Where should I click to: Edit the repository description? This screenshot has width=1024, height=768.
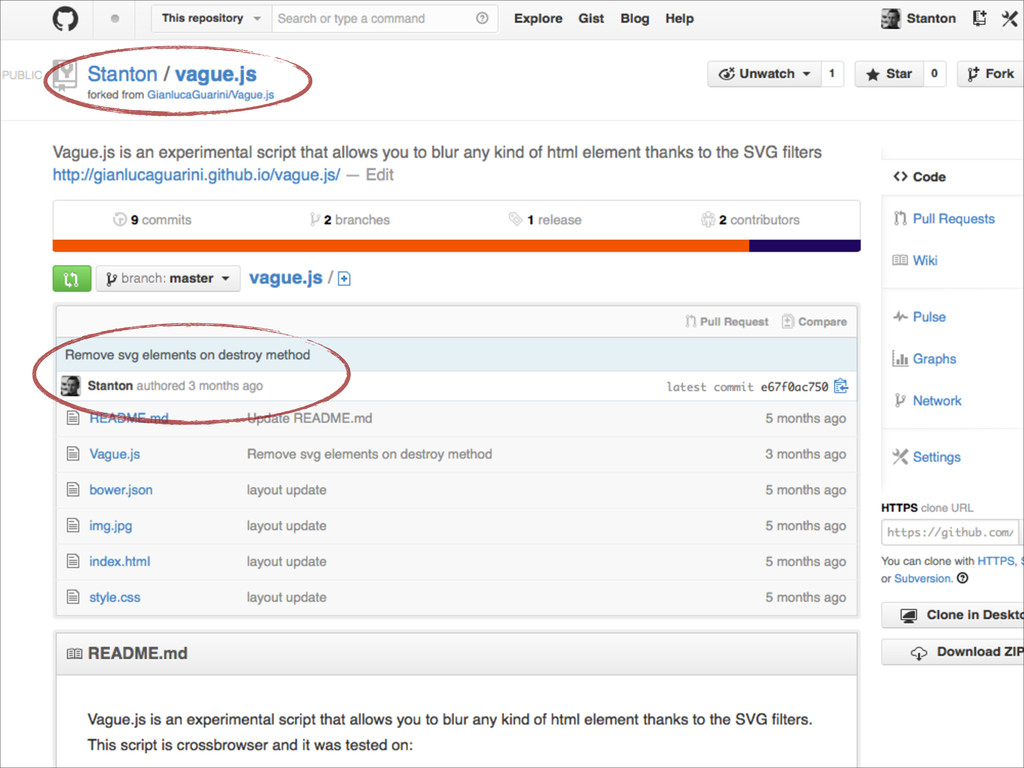(379, 175)
